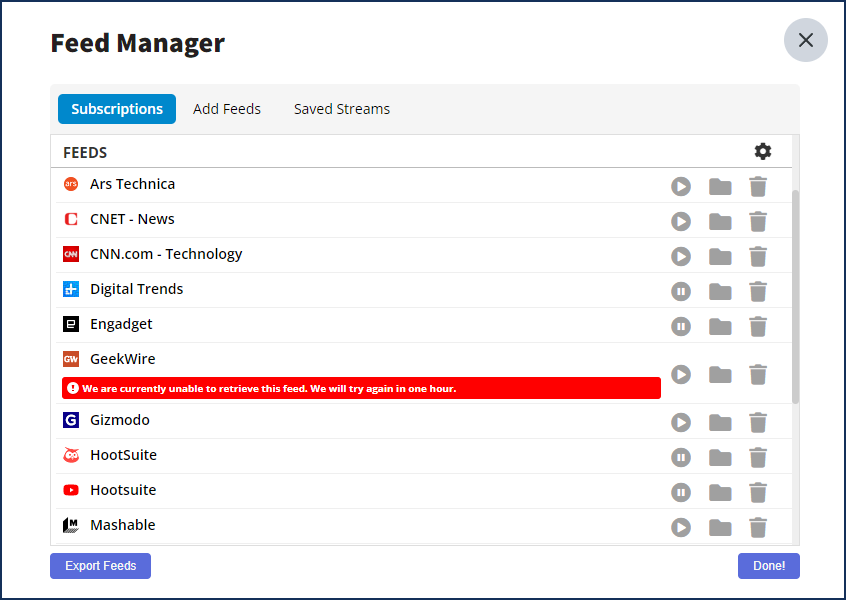
Task: Click the Export Feeds button
Action: [100, 566]
